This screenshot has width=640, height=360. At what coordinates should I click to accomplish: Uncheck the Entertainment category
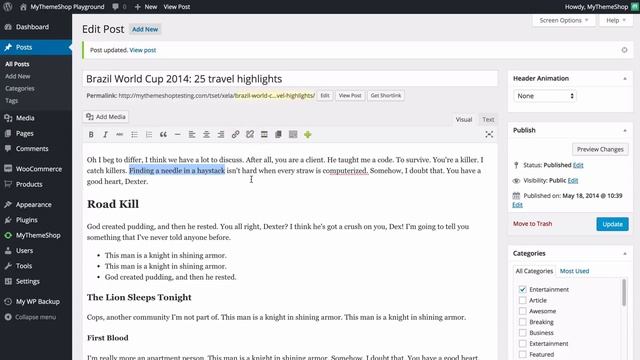522,289
